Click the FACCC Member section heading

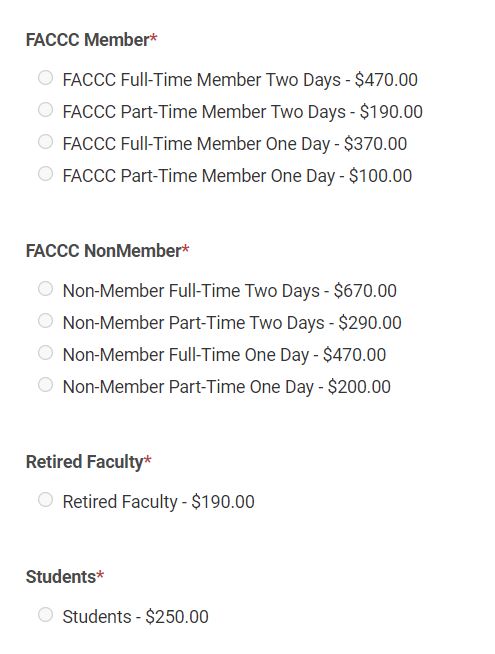tap(91, 40)
